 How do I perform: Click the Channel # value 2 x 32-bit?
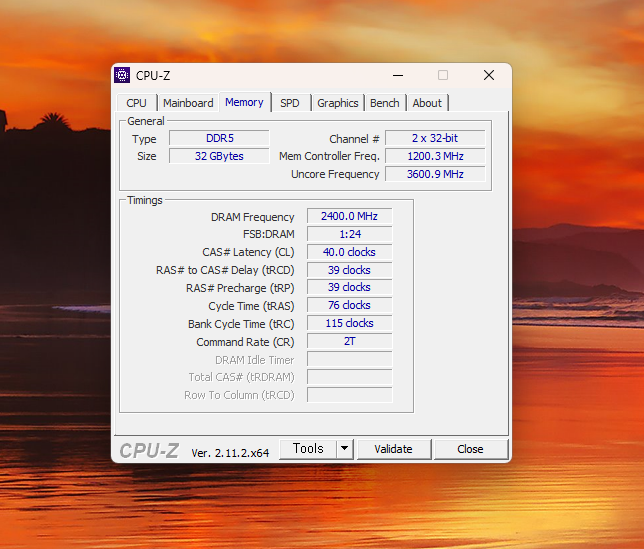[435, 138]
